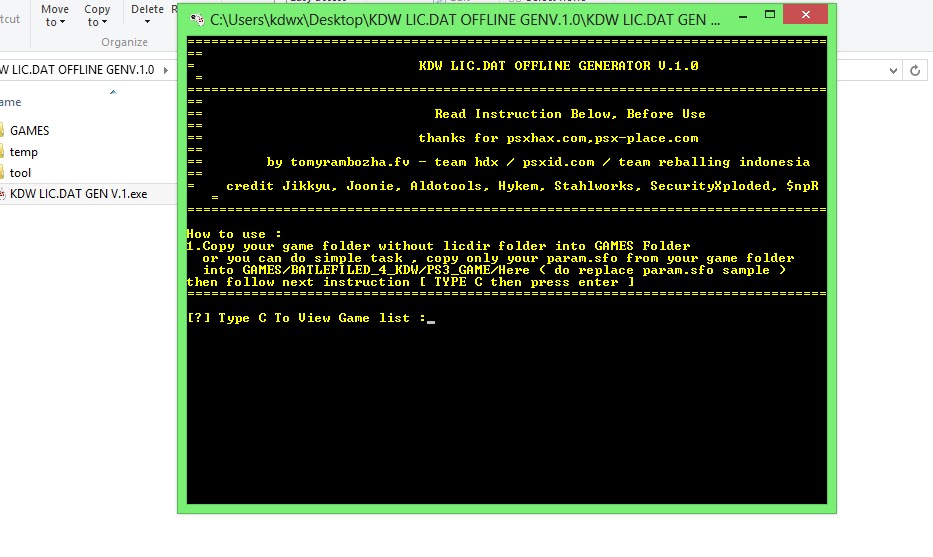Image resolution: width=933 pixels, height=557 pixels.
Task: Click the '1.Copy your game folder' instruction line
Action: (439, 246)
